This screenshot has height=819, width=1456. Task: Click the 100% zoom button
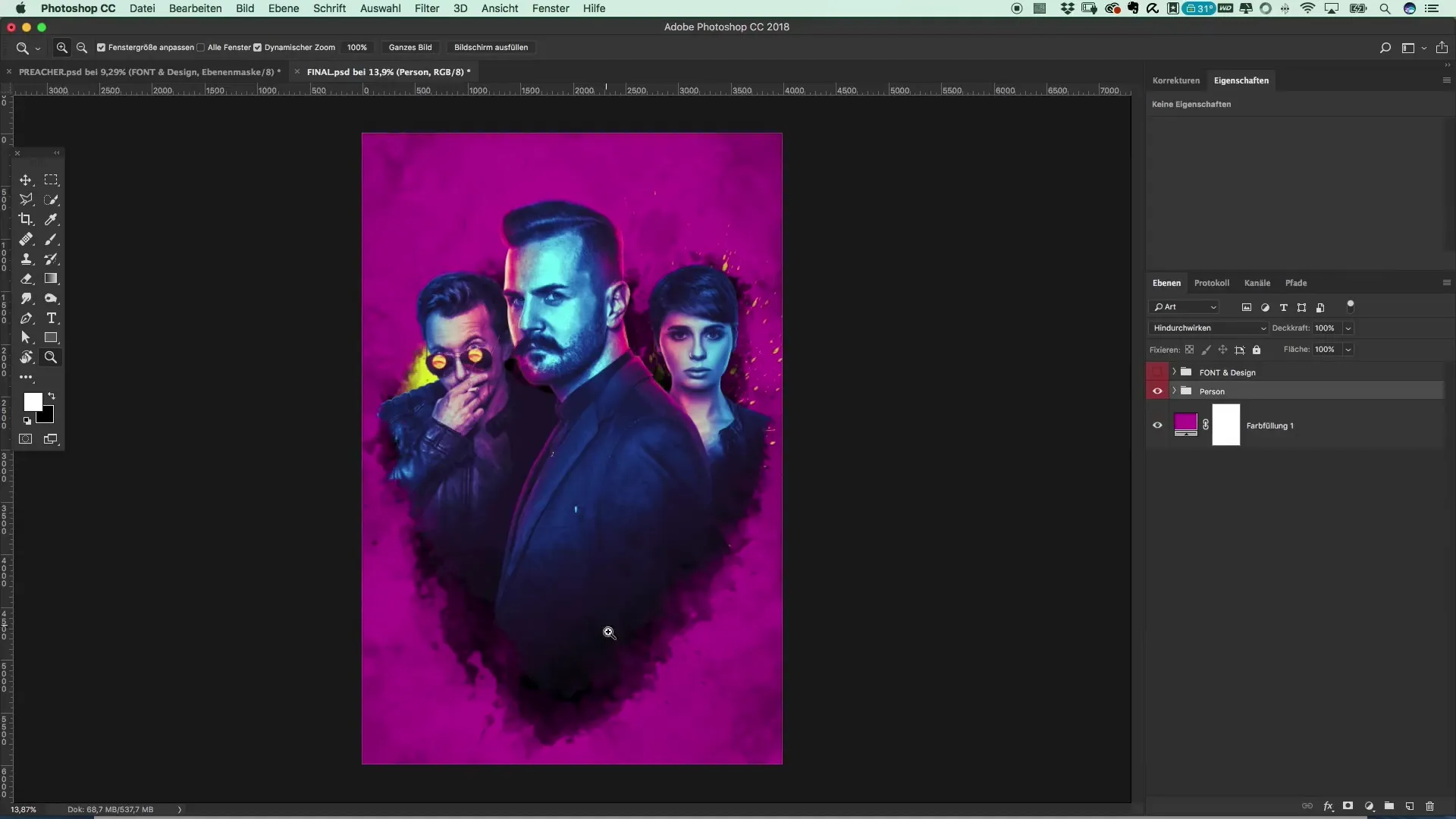pyautogui.click(x=357, y=47)
